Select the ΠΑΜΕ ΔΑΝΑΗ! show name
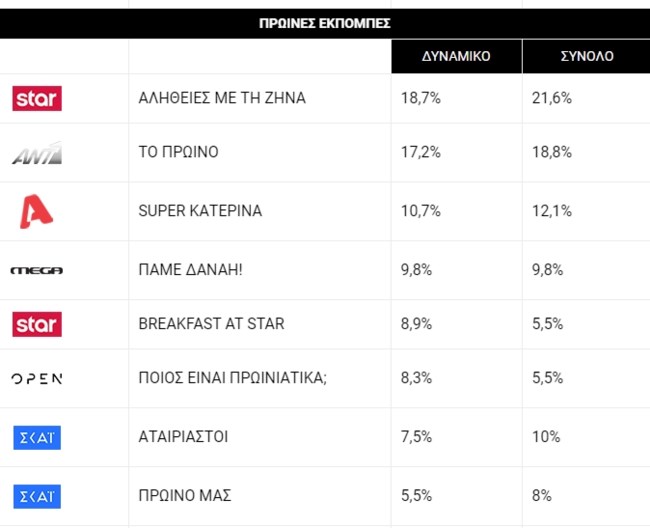Screen dimensions: 650x528 pos(190,270)
